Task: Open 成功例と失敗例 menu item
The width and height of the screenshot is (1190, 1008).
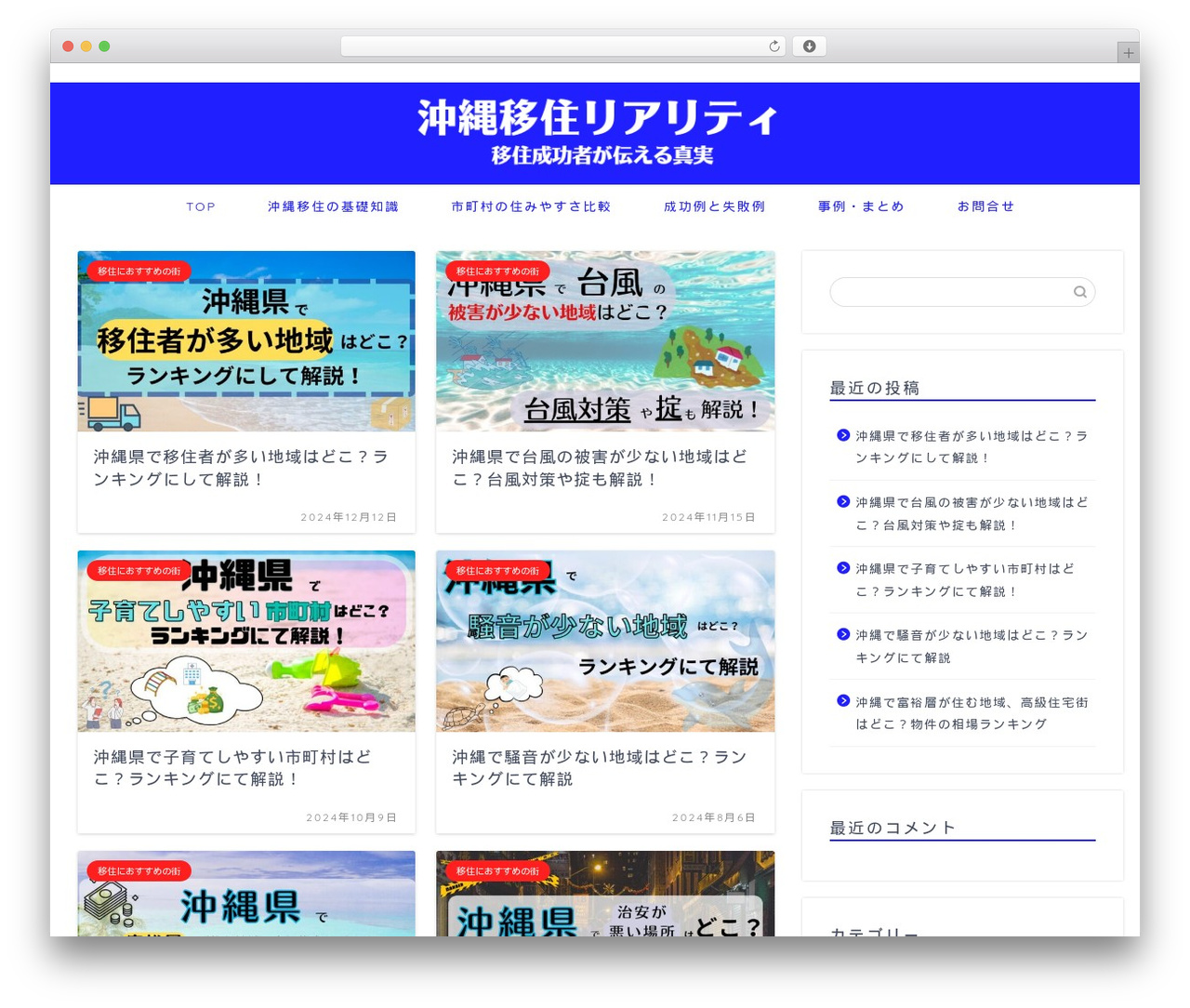Action: [x=714, y=206]
